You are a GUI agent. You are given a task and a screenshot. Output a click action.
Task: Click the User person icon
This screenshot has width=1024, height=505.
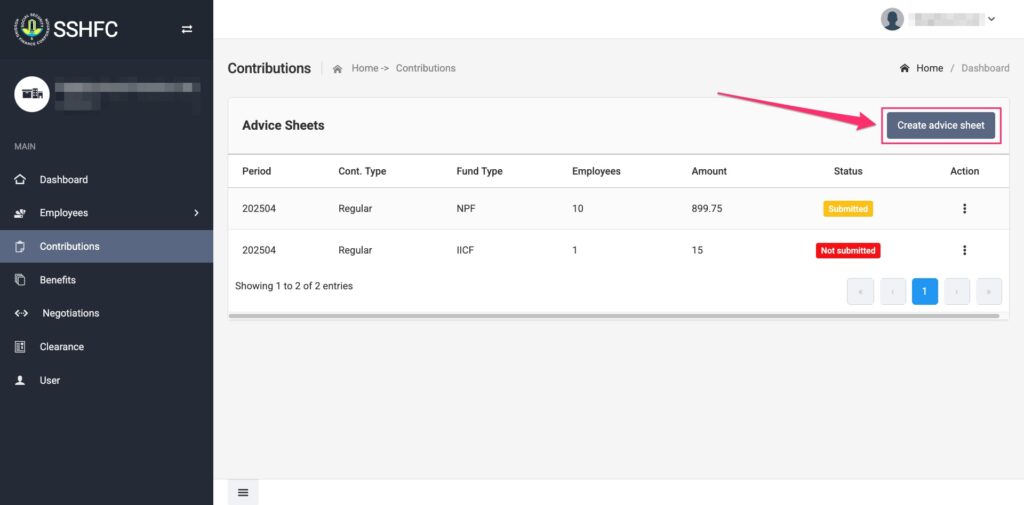(x=20, y=380)
